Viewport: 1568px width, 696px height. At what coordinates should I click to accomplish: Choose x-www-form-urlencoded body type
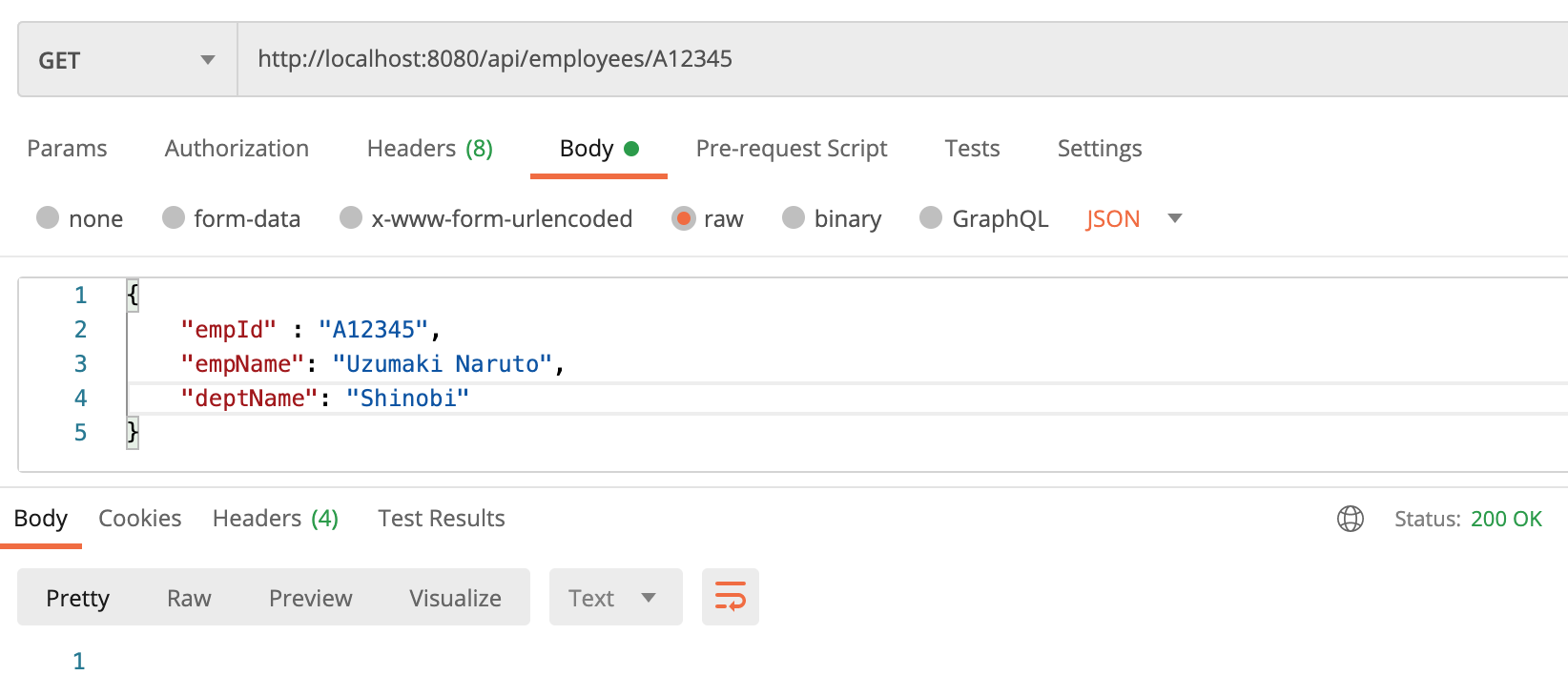point(351,218)
